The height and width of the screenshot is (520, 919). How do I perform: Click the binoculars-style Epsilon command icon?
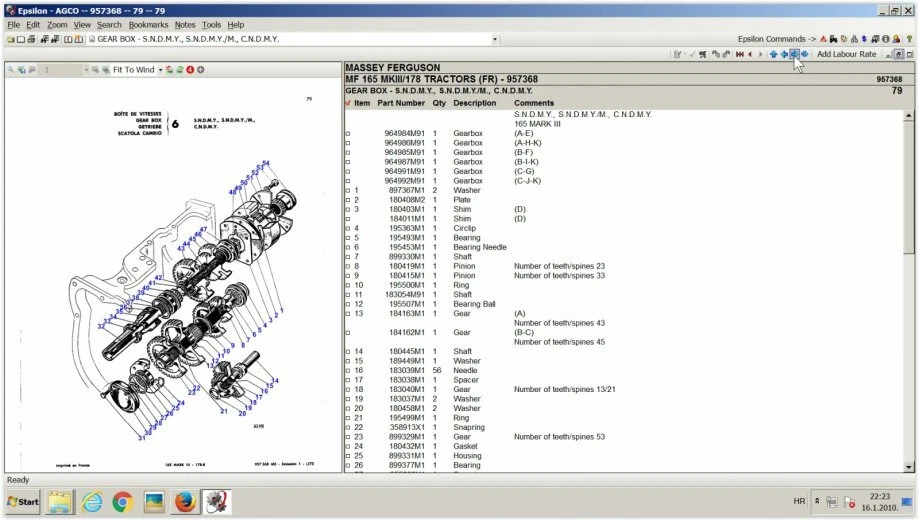854,39
